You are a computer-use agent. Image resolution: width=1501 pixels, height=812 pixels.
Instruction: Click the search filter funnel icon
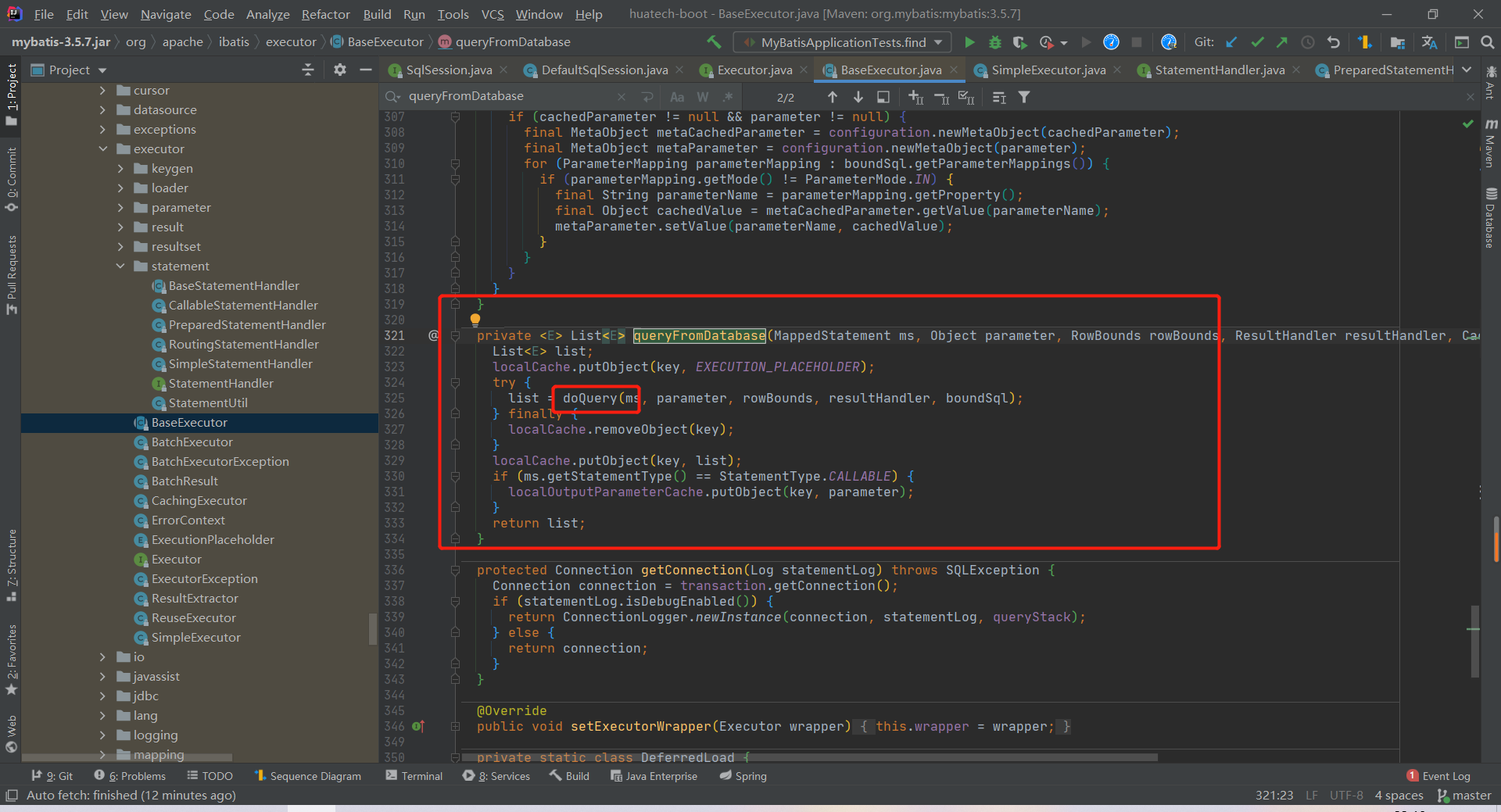[x=1024, y=97]
